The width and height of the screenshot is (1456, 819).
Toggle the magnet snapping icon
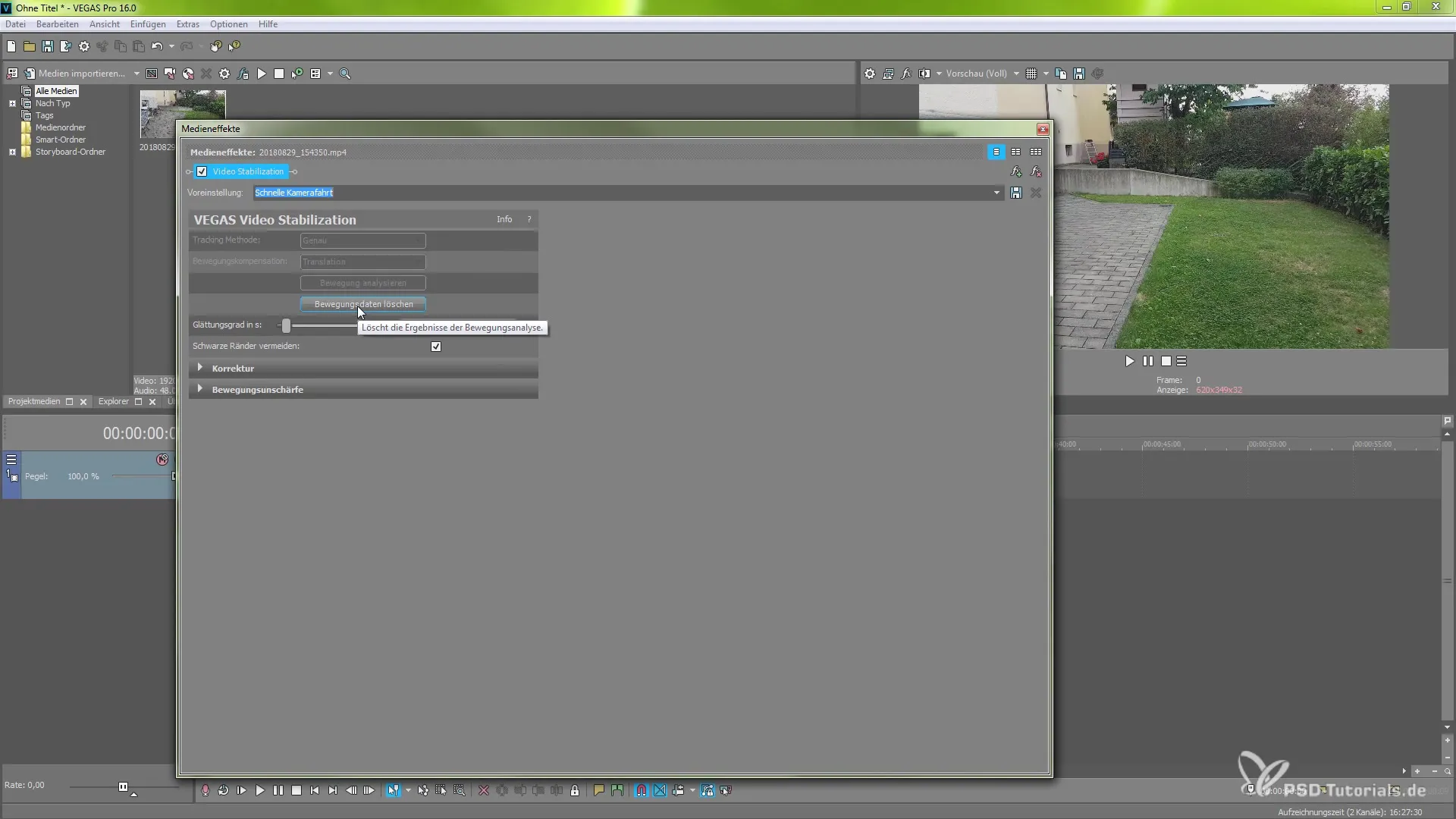[x=642, y=790]
